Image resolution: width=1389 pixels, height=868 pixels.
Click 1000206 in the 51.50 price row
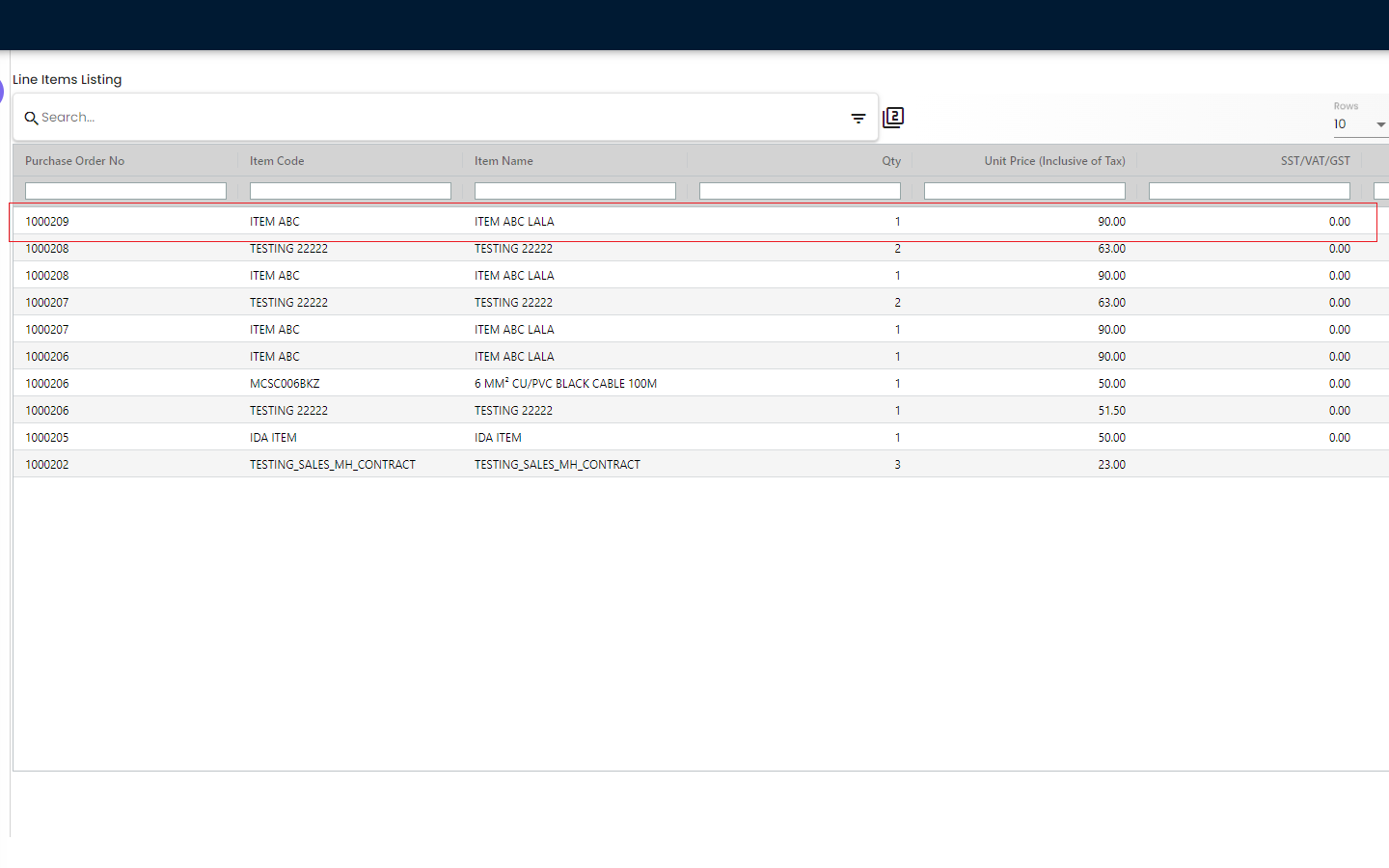[47, 411]
